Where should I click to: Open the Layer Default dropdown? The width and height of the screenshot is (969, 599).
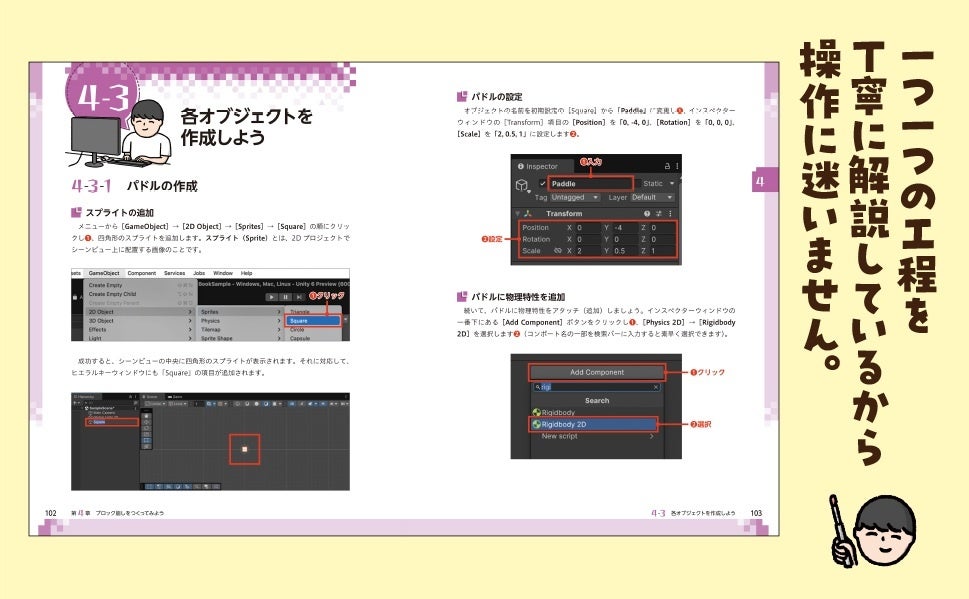[652, 198]
